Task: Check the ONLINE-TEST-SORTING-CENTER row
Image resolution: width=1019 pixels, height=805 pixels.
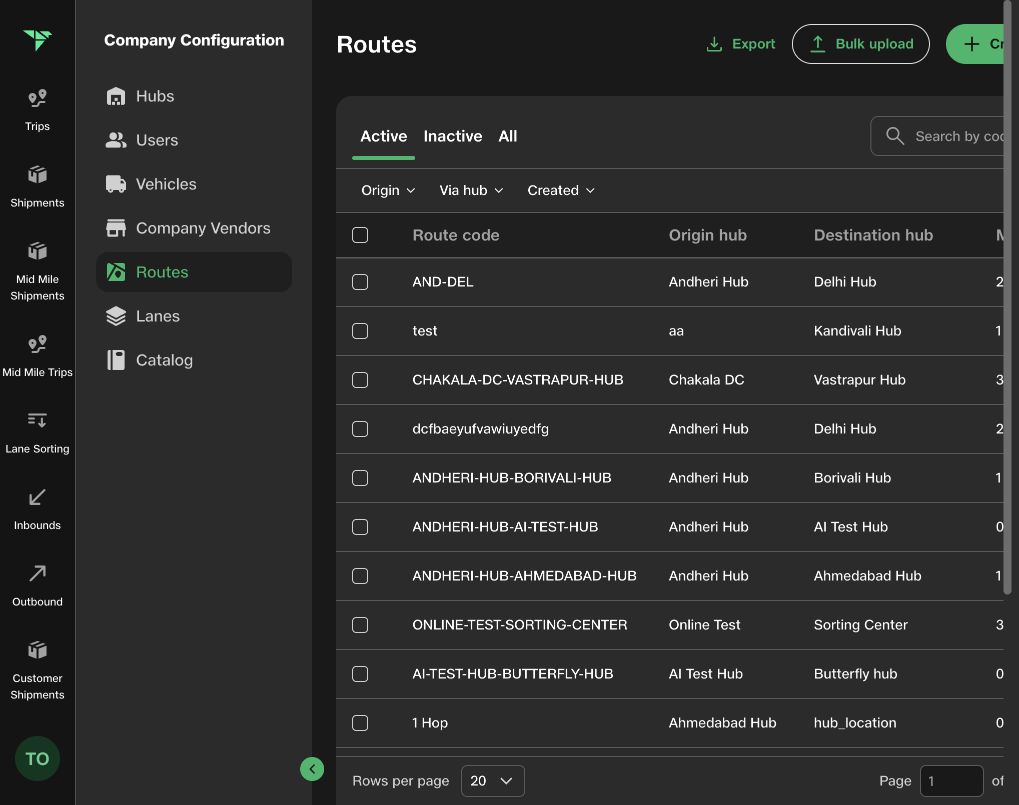Action: (x=360, y=625)
